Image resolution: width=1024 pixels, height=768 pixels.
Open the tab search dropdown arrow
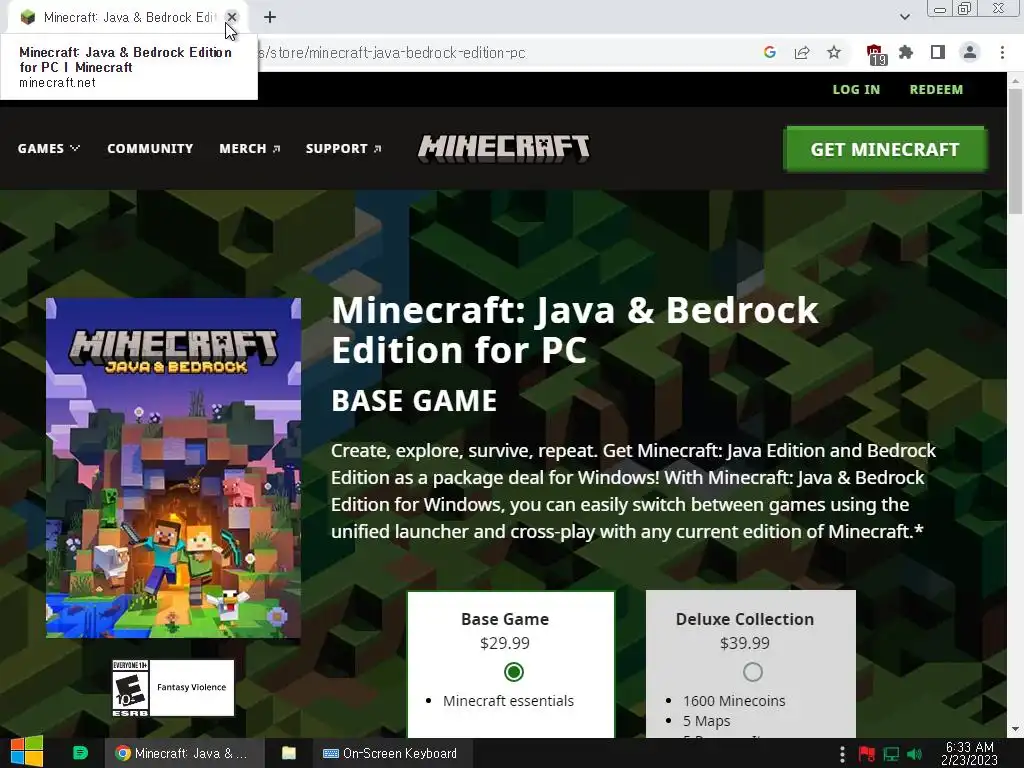904,17
